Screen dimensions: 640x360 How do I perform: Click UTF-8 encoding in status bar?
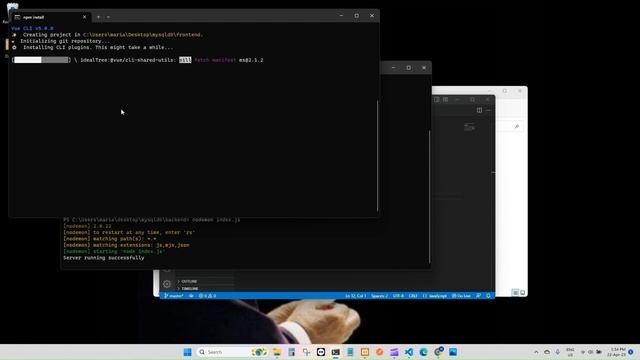tap(398, 296)
